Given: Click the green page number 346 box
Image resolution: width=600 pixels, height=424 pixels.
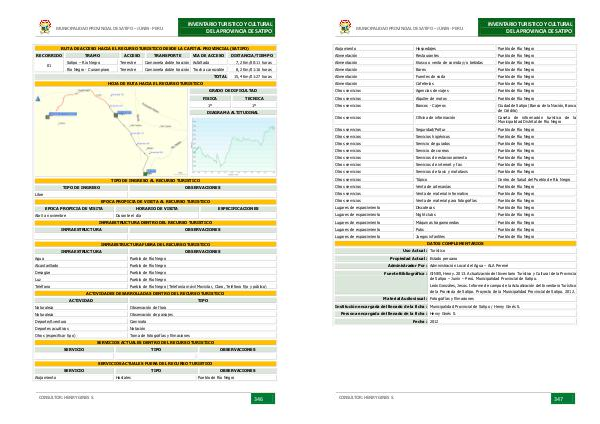Looking at the screenshot, I should pyautogui.click(x=262, y=399).
